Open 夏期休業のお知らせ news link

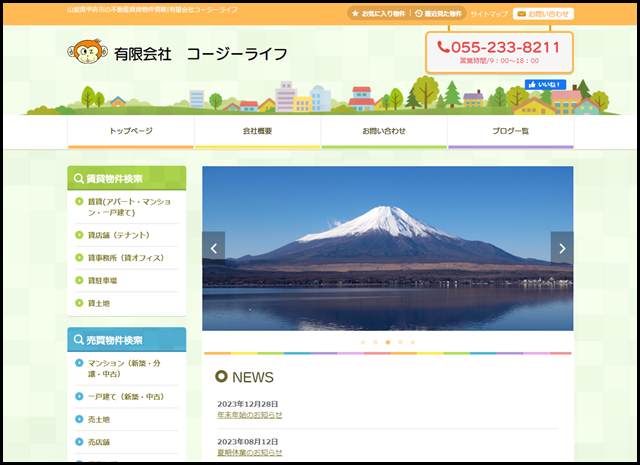point(250,453)
